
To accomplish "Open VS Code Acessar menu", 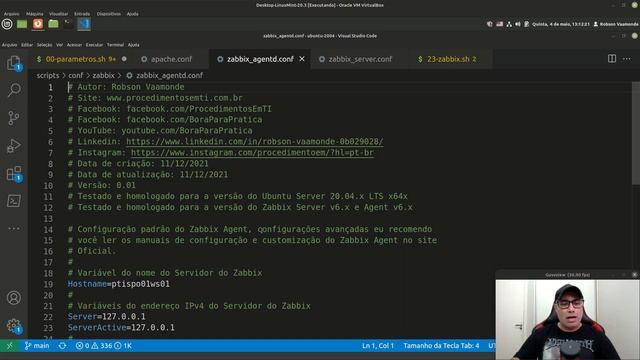I will tap(74, 45).
